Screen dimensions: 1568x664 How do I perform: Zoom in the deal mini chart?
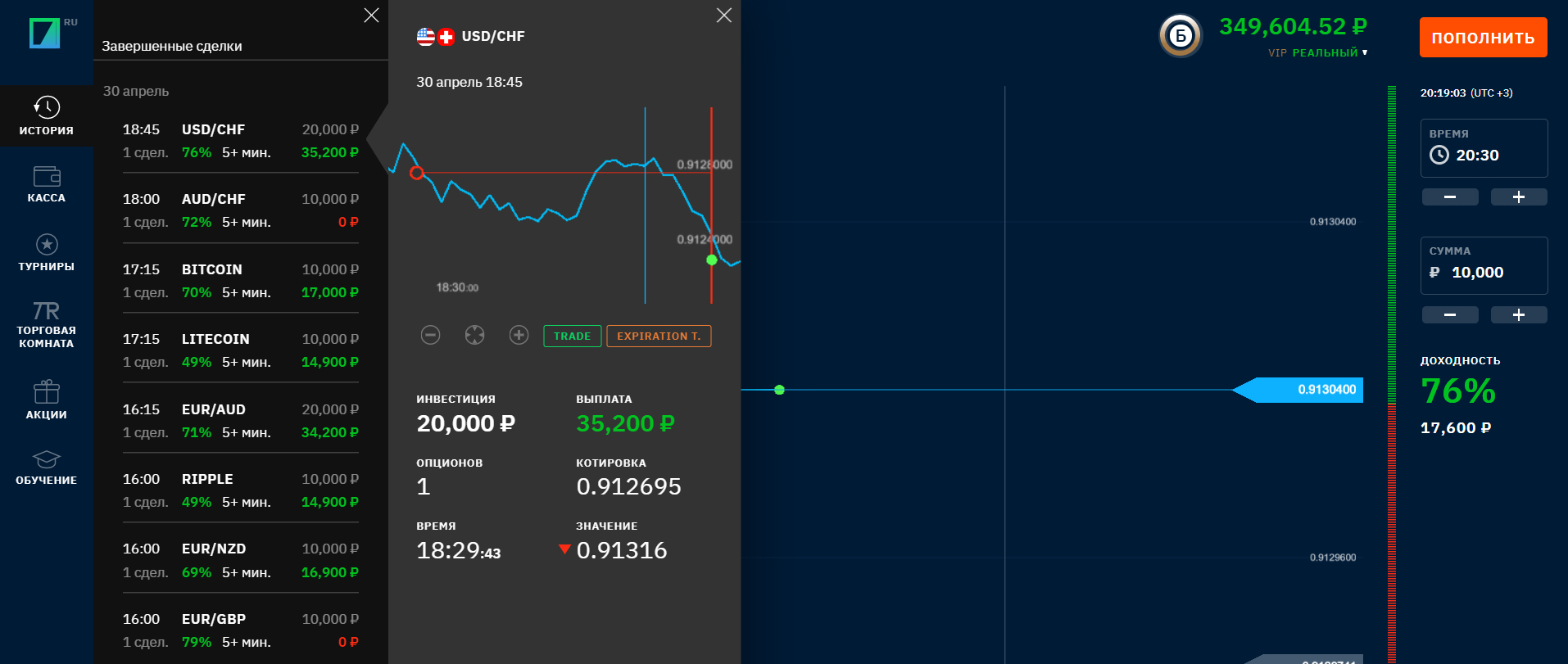pos(519,335)
